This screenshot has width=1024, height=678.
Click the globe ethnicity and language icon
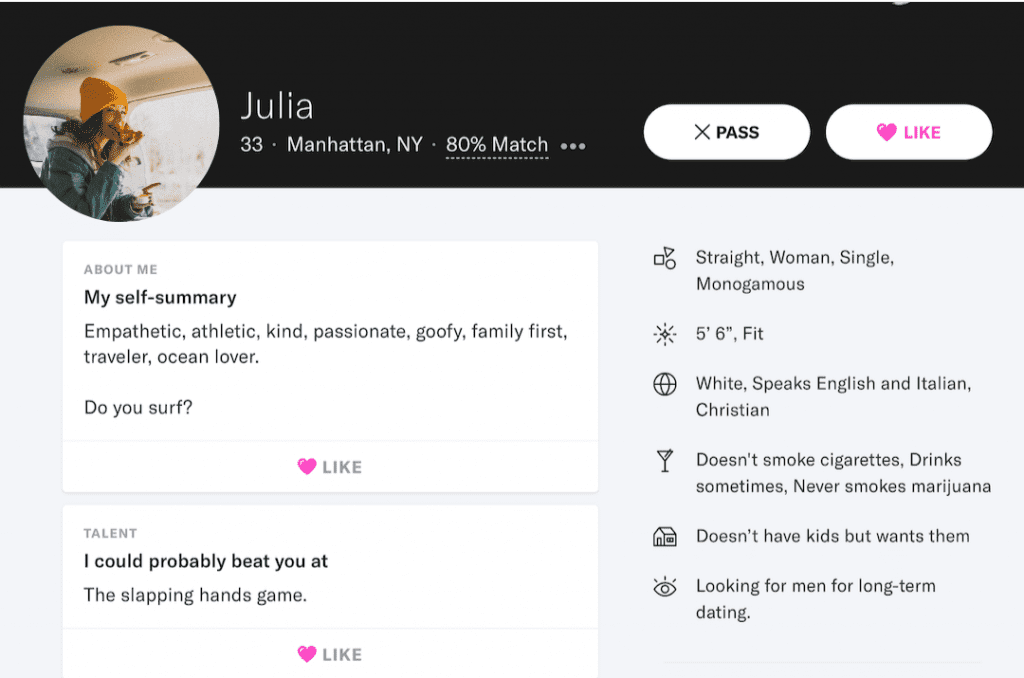(665, 385)
